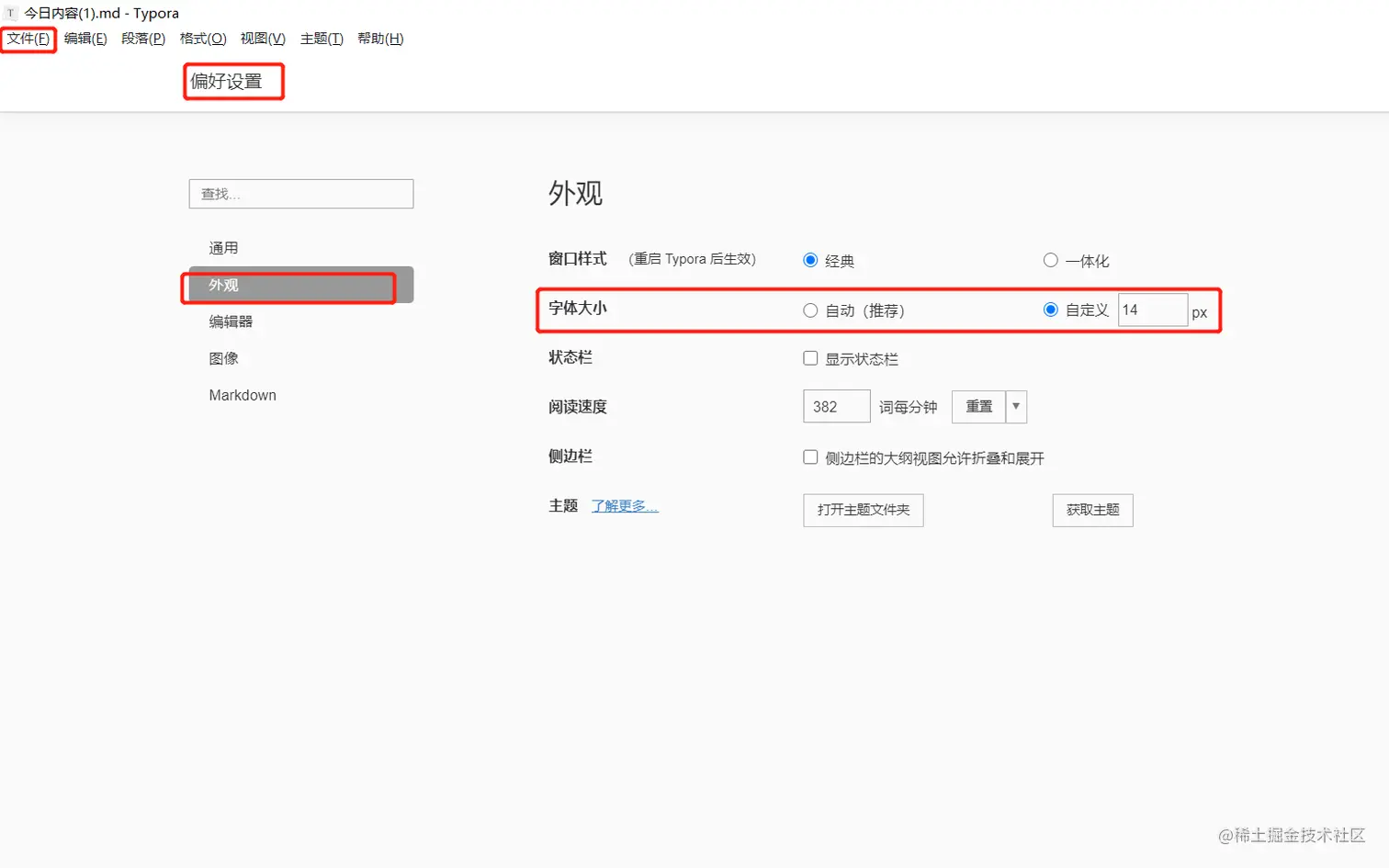The image size is (1389, 868).
Task: Expand the dropdown arrow beside 重置
Action: (1016, 406)
